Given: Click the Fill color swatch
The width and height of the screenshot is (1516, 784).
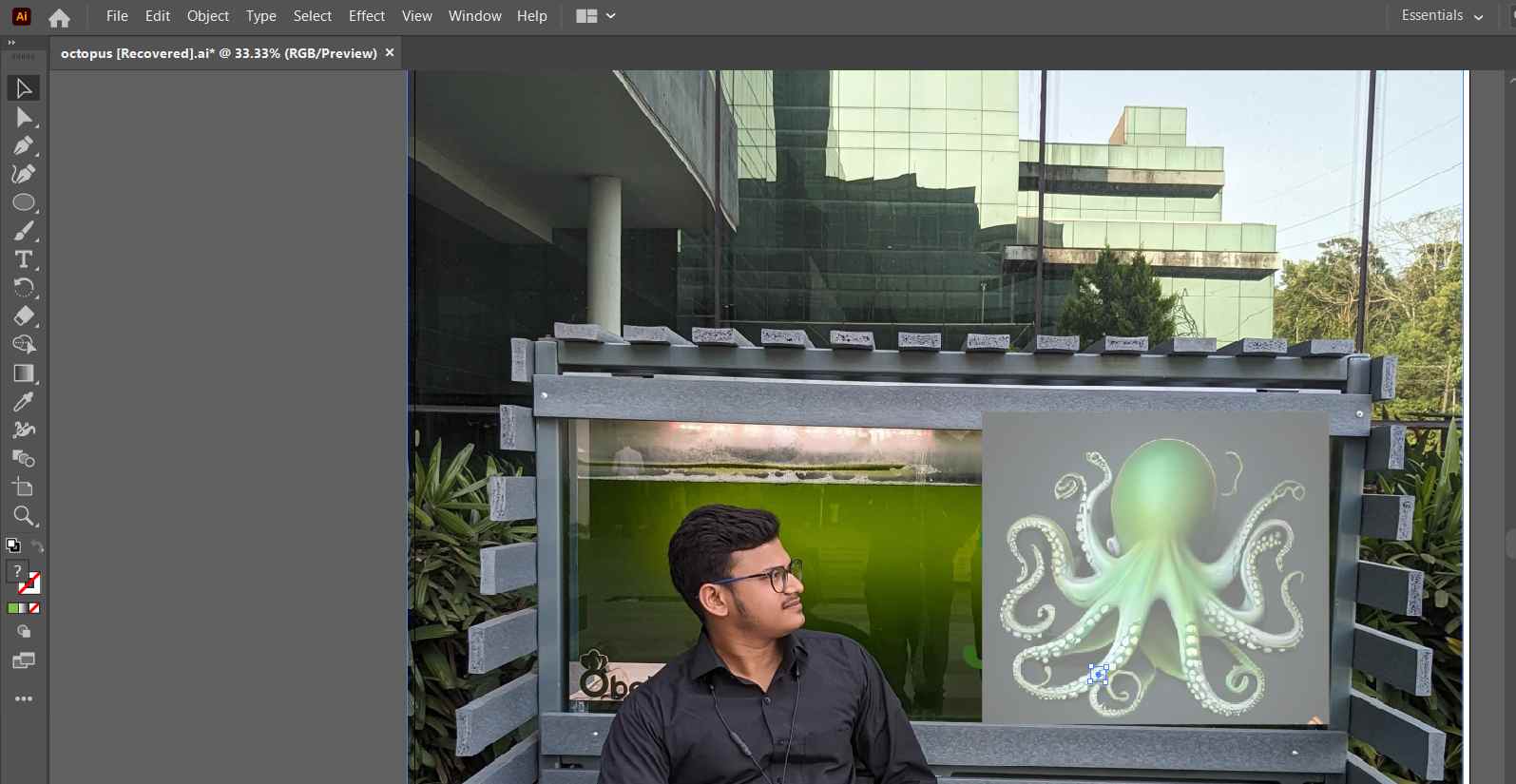Looking at the screenshot, I should [17, 571].
